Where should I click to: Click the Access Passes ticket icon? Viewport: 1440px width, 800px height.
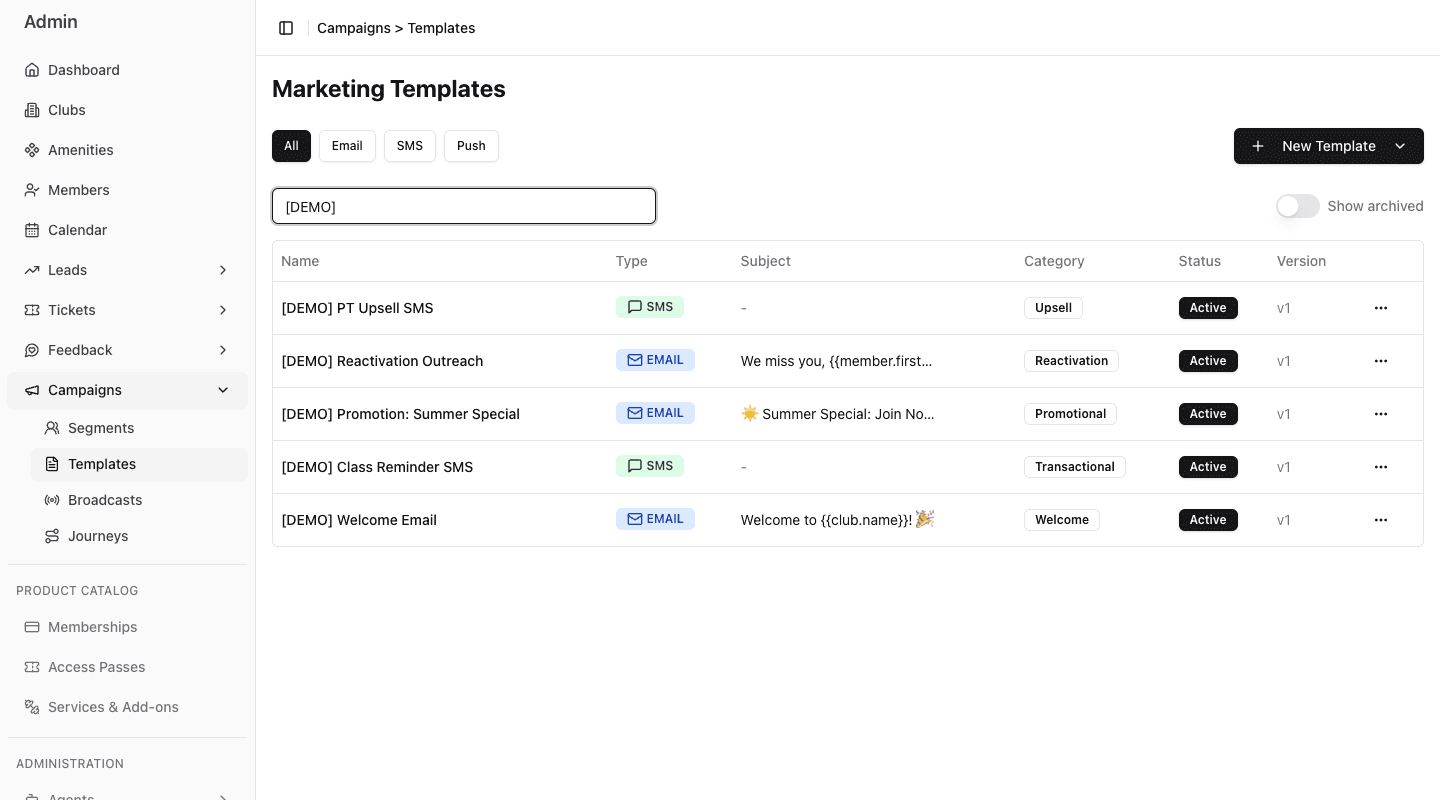click(x=32, y=667)
